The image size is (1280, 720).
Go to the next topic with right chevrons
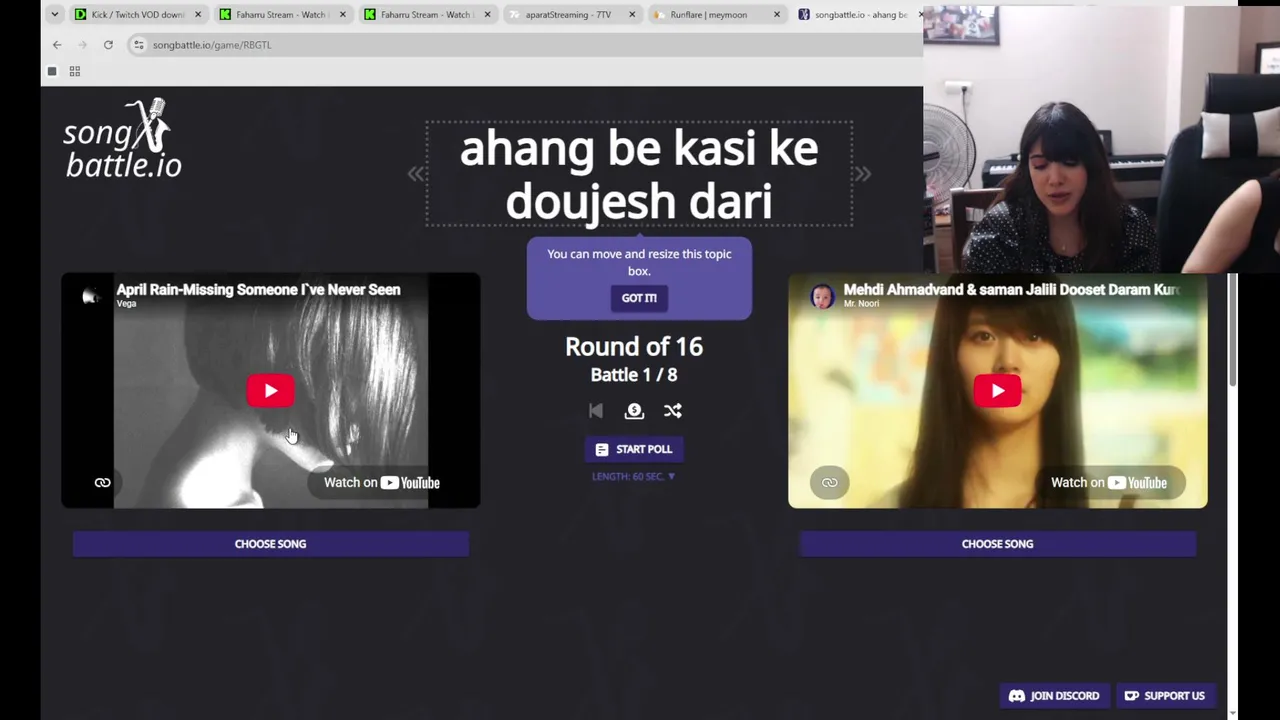(862, 174)
